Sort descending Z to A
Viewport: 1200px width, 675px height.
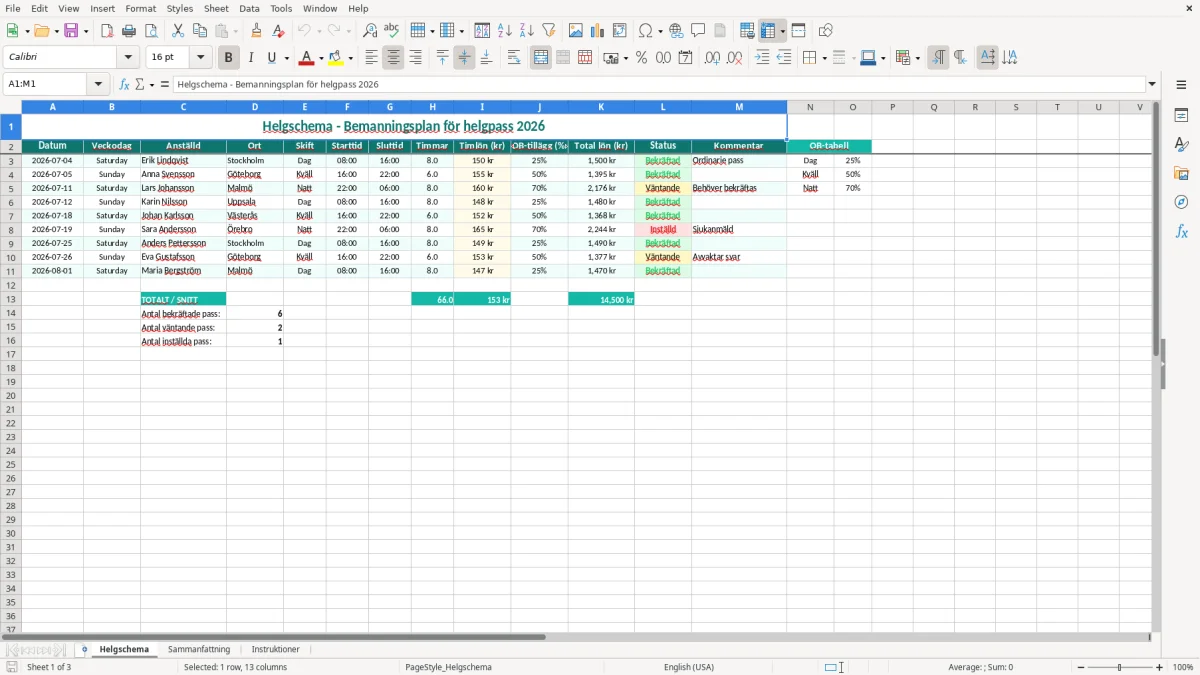tap(527, 31)
